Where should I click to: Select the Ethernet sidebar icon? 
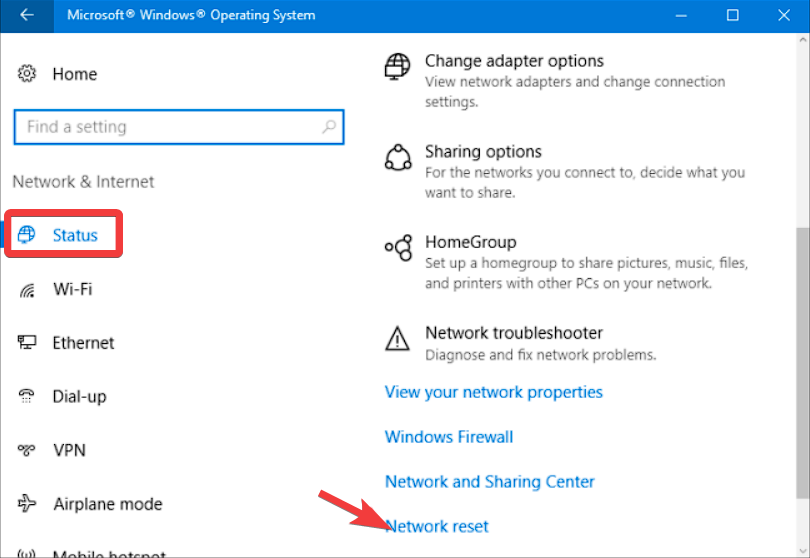pos(27,343)
